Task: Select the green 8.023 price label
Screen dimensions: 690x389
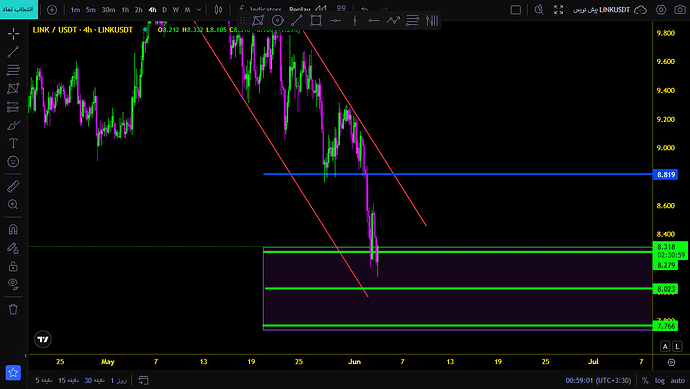Action: pos(665,289)
